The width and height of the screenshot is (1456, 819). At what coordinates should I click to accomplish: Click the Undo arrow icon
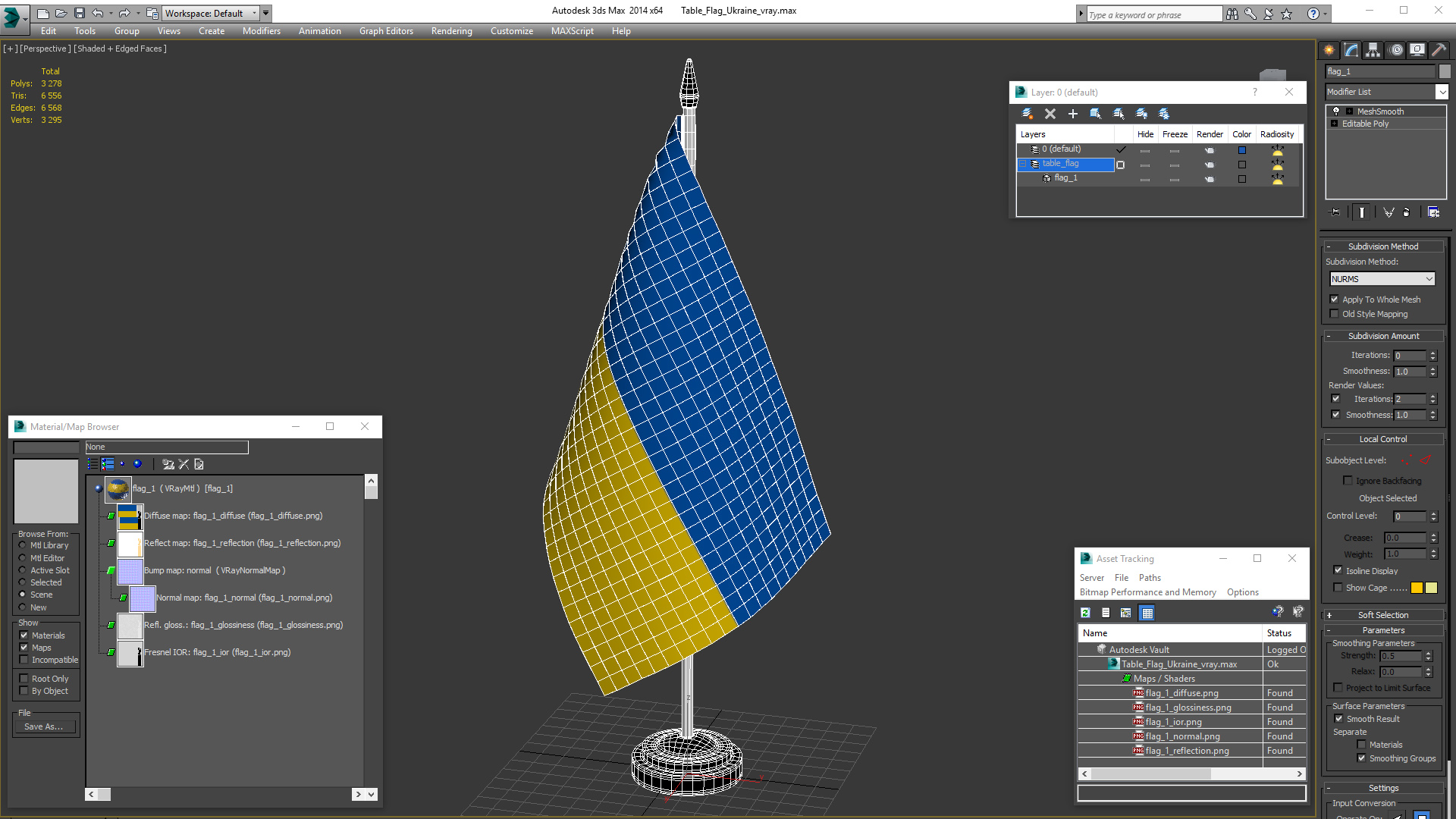click(x=98, y=13)
